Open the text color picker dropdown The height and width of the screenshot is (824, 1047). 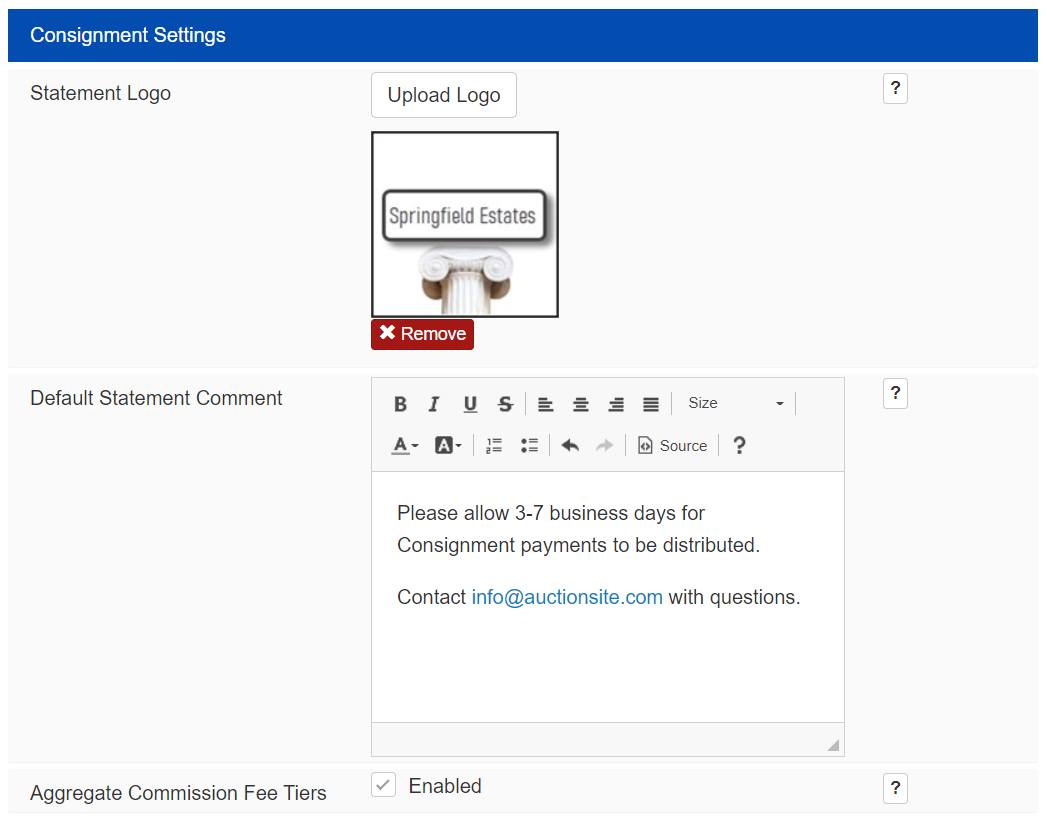(404, 445)
